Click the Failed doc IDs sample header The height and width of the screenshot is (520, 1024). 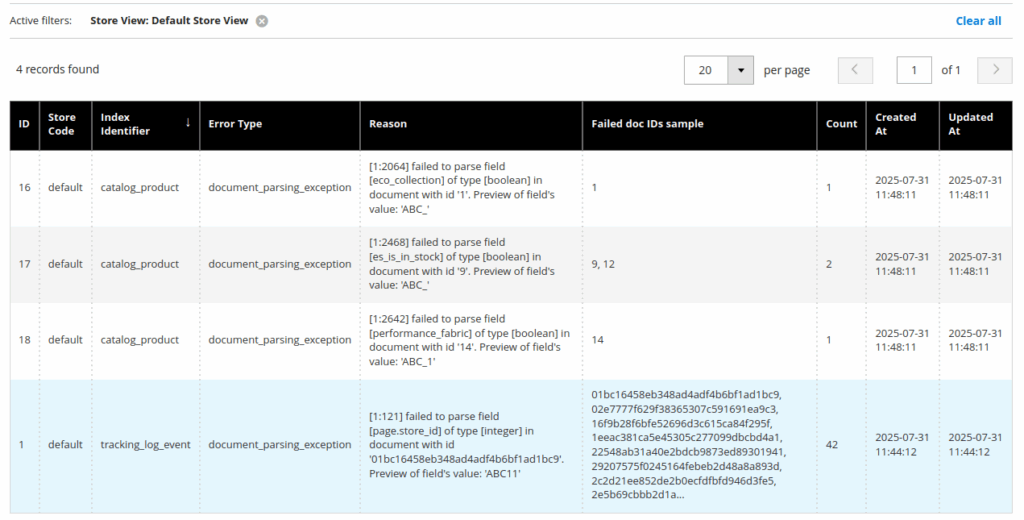click(647, 124)
